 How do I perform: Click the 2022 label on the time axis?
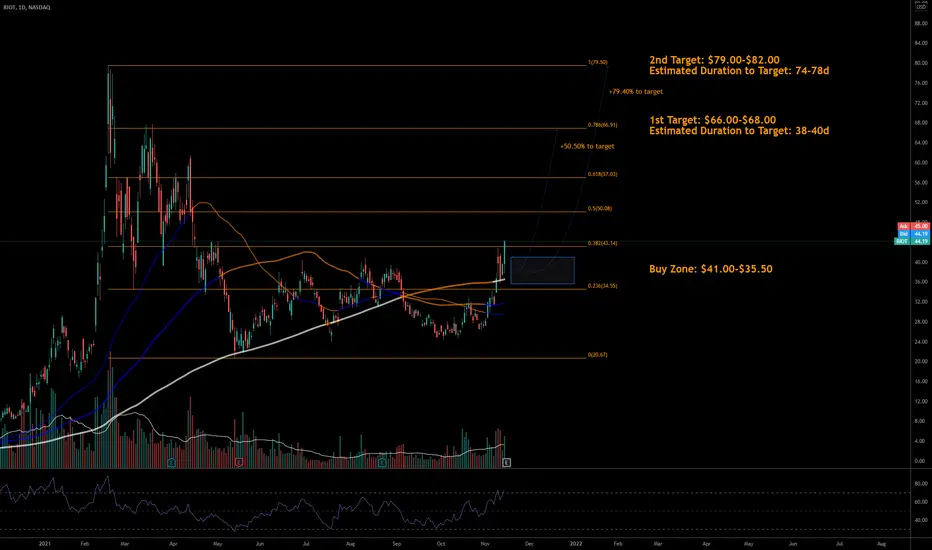click(x=576, y=543)
